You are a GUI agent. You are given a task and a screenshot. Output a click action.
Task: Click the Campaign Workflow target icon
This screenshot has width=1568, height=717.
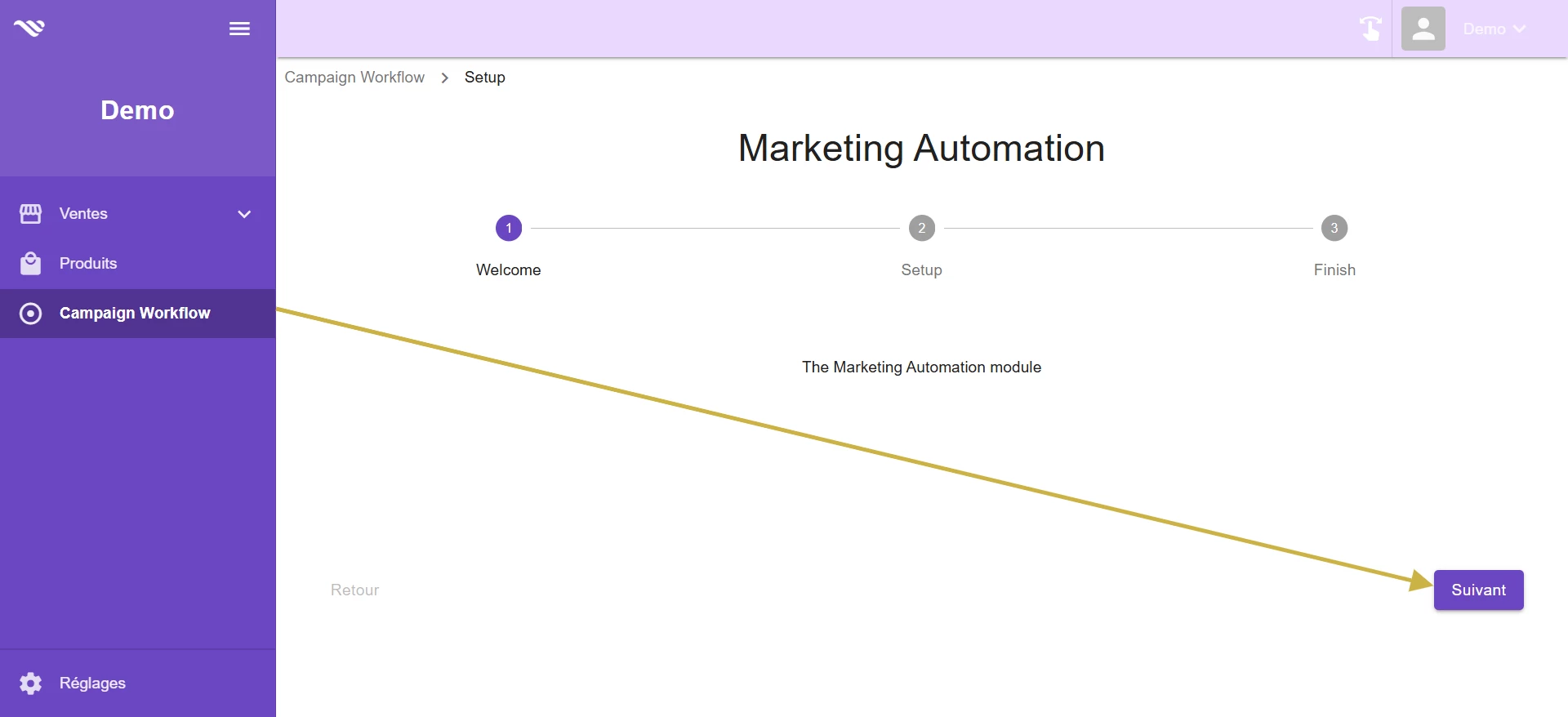[30, 314]
